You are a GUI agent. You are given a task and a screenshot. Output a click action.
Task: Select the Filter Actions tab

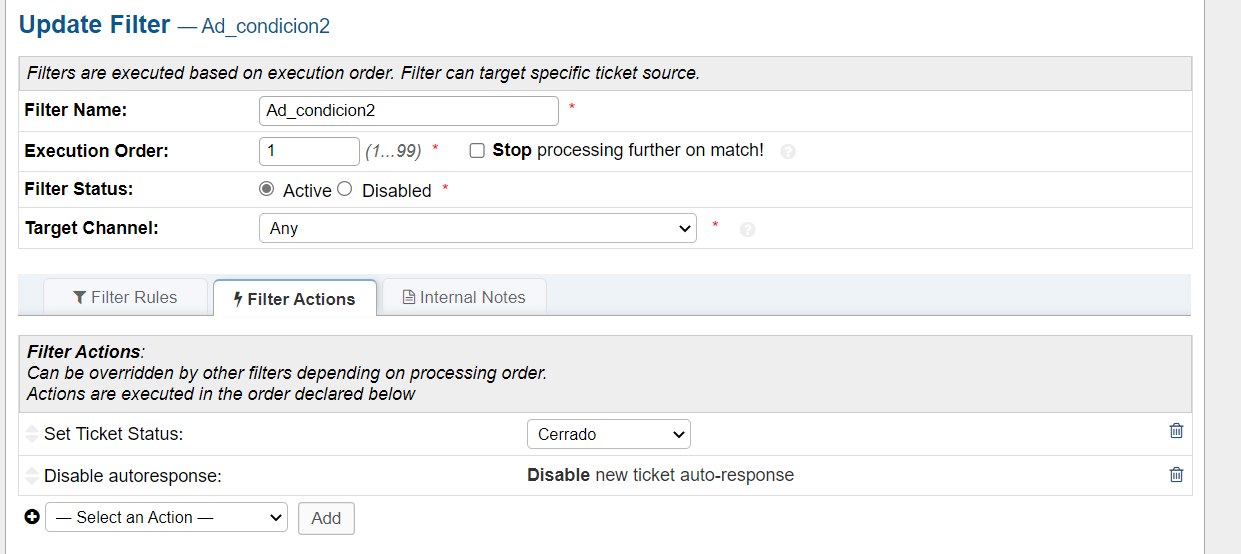[x=294, y=298]
